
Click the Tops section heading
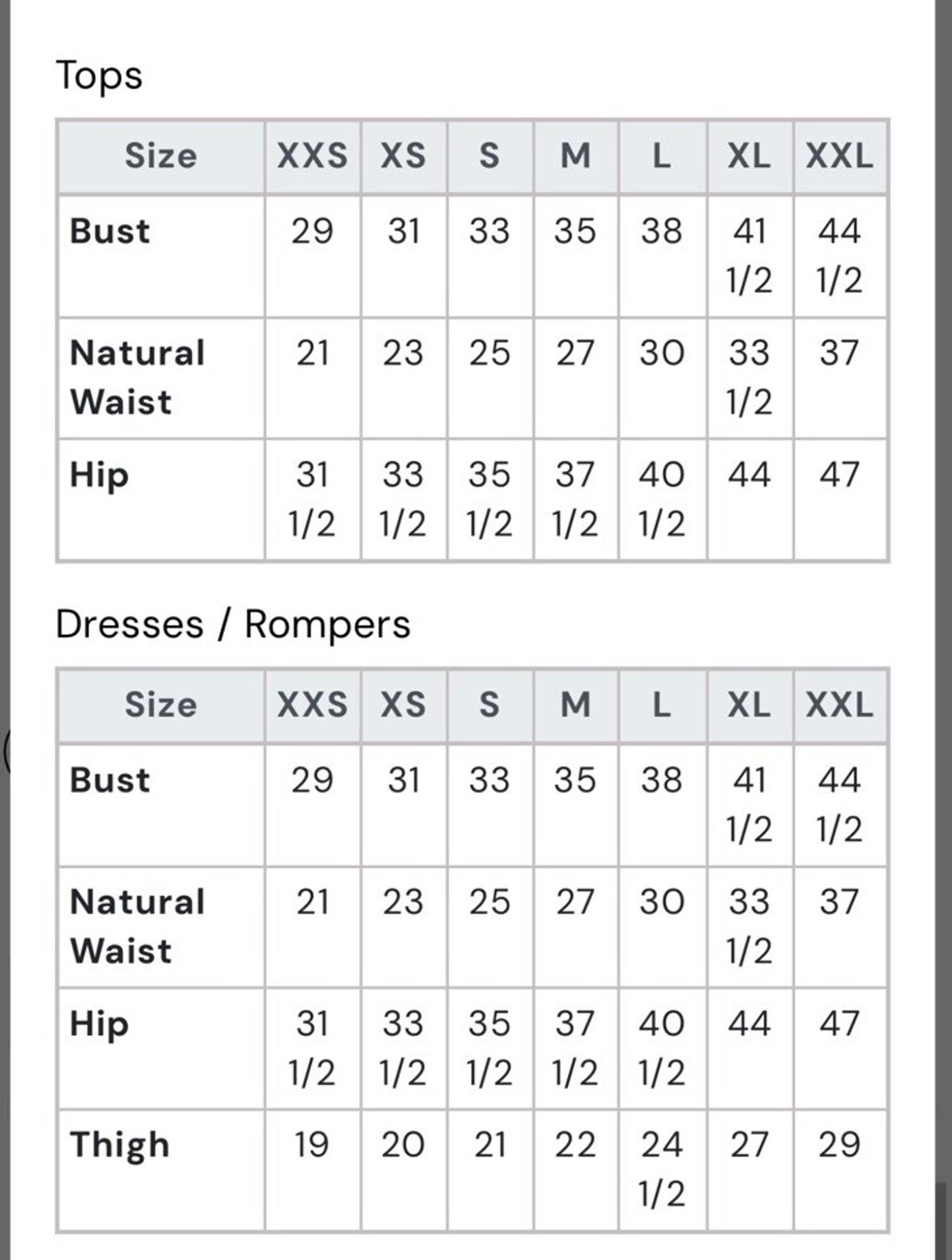(x=99, y=76)
